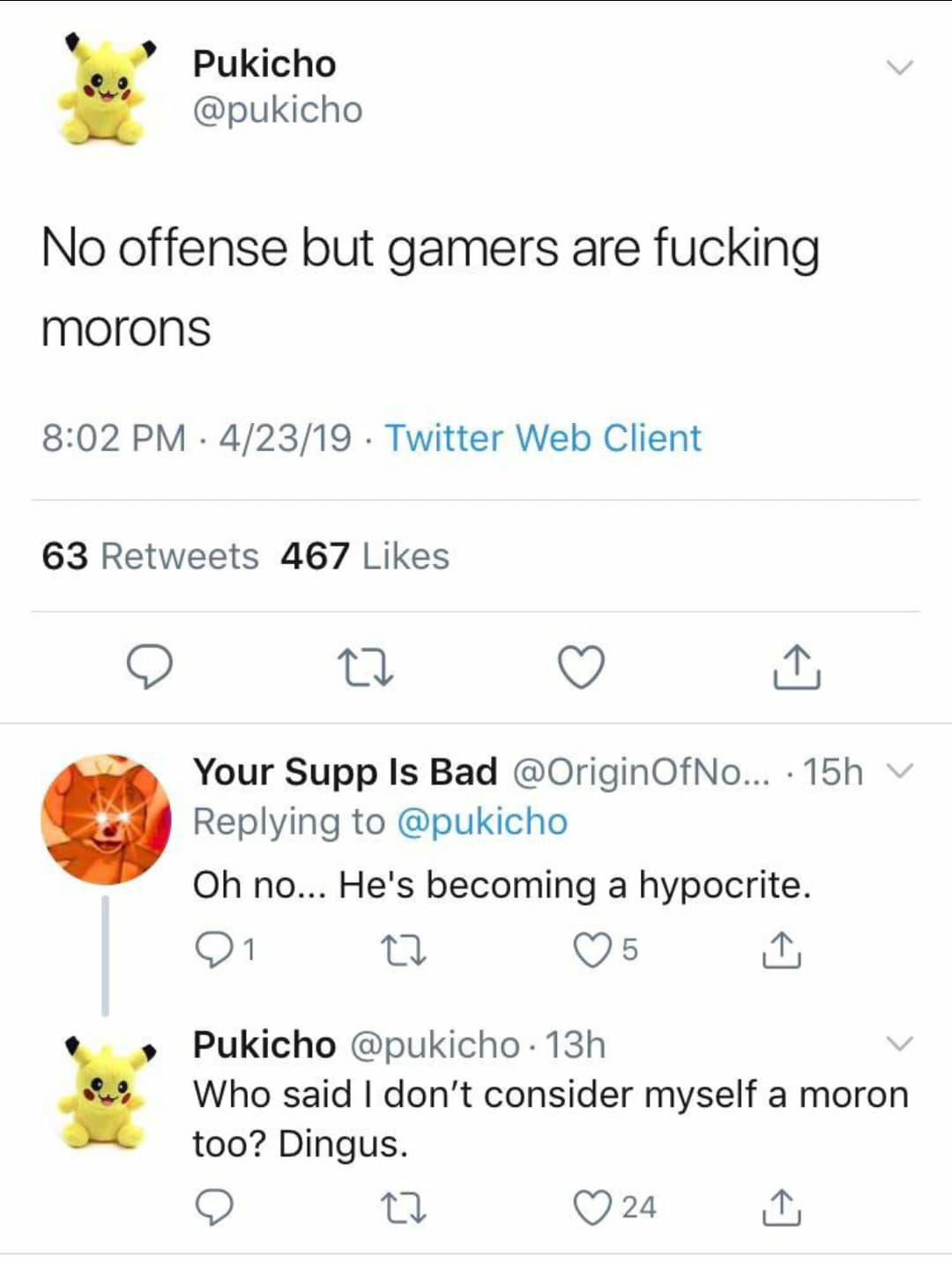Reply to the main Pukicho tweet
The height and width of the screenshot is (1262, 952).
click(149, 667)
